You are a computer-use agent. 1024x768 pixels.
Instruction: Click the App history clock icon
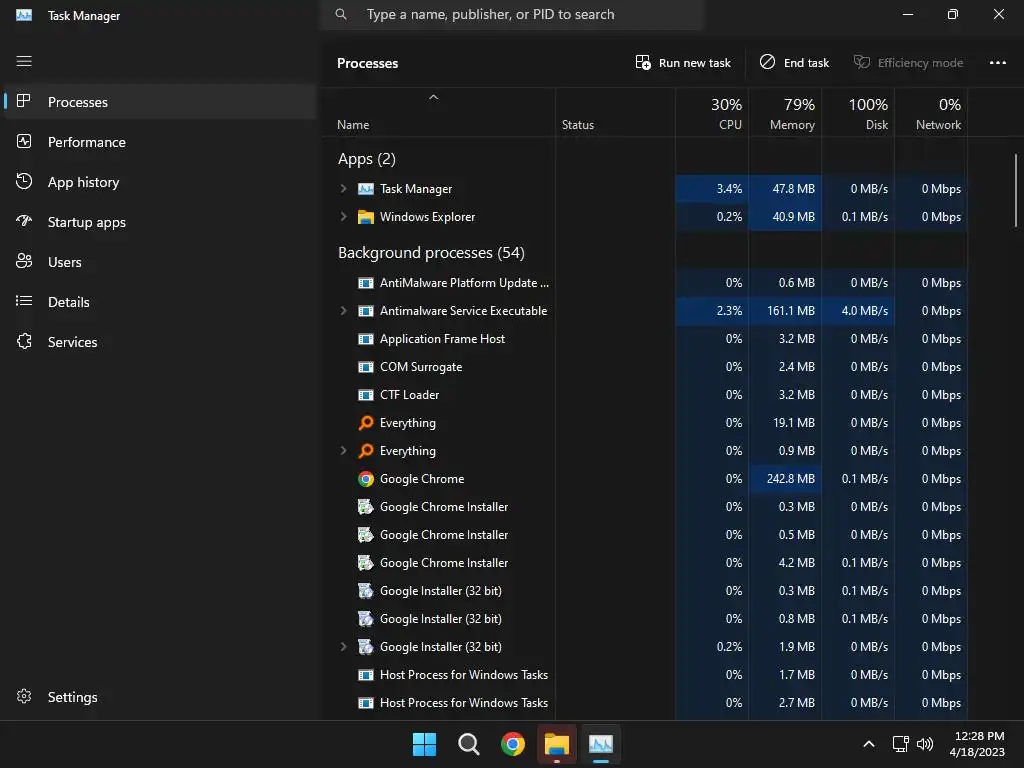coord(24,181)
